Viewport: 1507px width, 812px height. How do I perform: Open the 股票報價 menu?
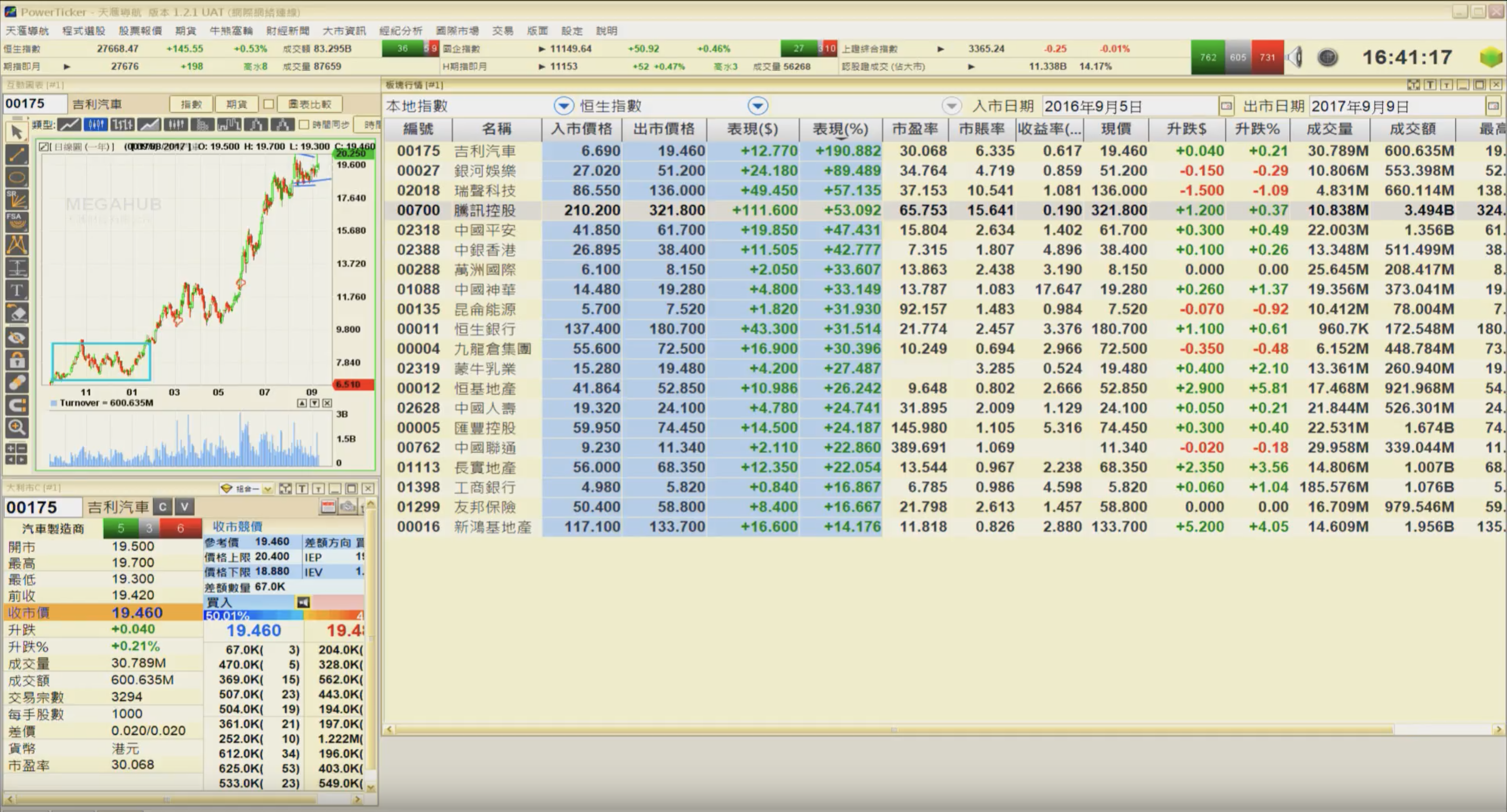tap(140, 31)
